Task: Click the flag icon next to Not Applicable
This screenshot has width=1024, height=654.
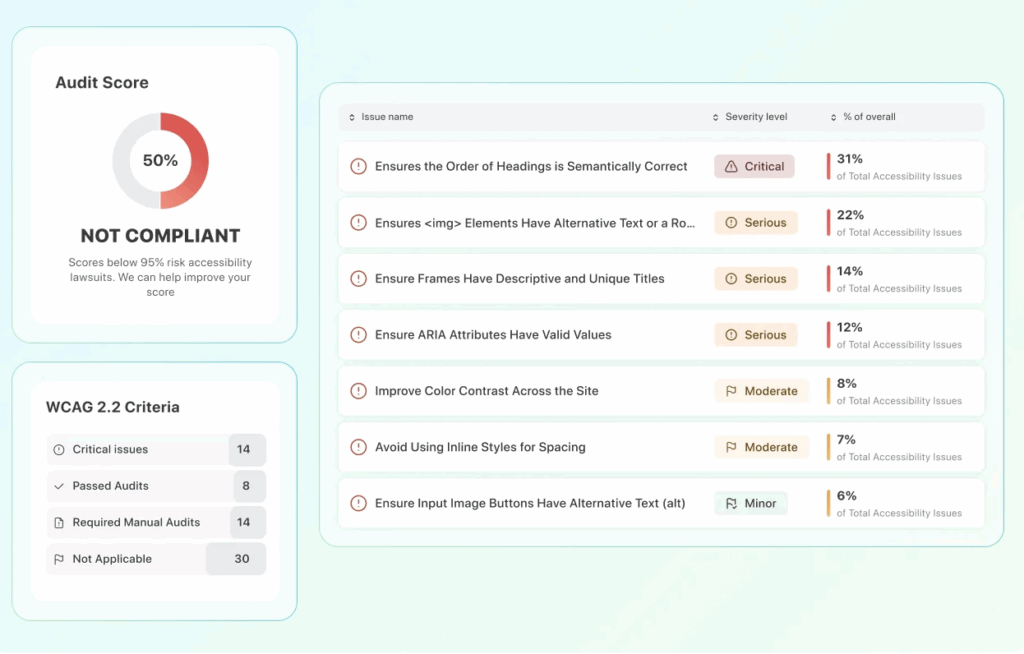Action: coord(60,559)
